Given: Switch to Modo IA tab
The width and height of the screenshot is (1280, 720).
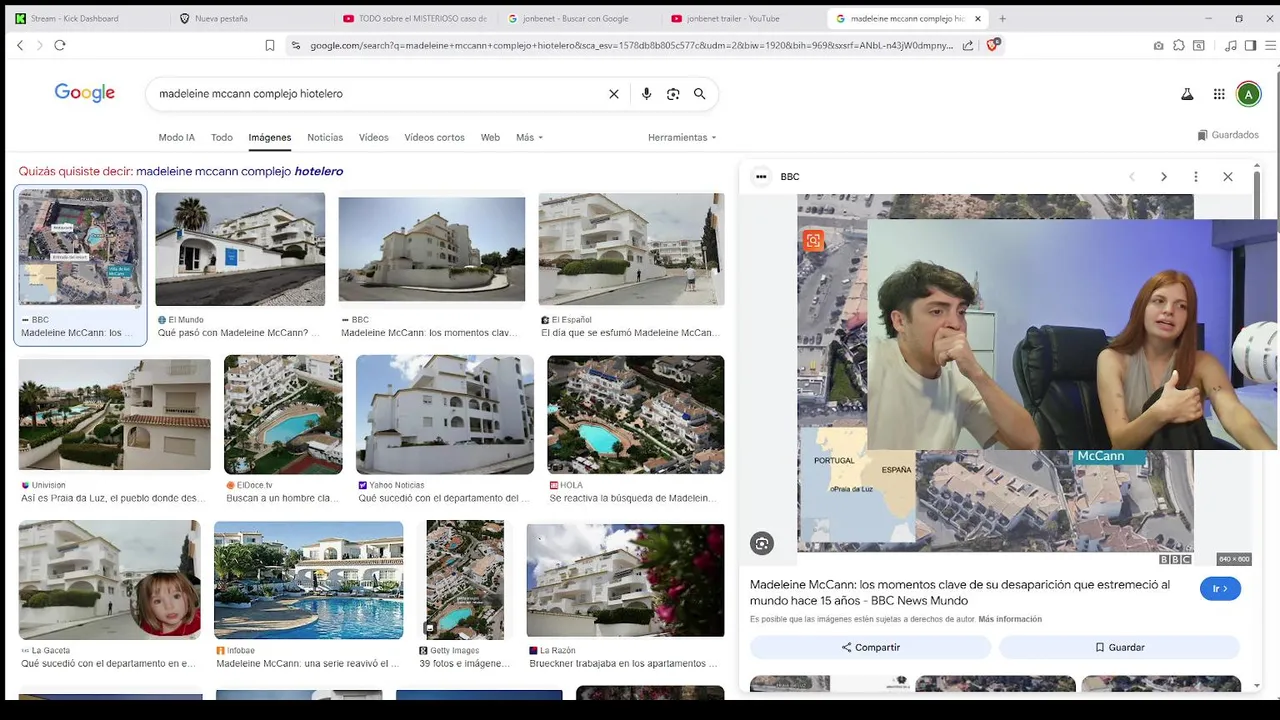Looking at the screenshot, I should (x=176, y=137).
